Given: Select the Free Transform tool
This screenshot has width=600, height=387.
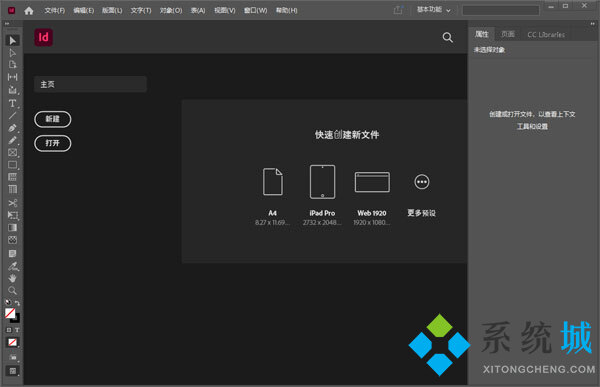Looking at the screenshot, I should 12,215.
